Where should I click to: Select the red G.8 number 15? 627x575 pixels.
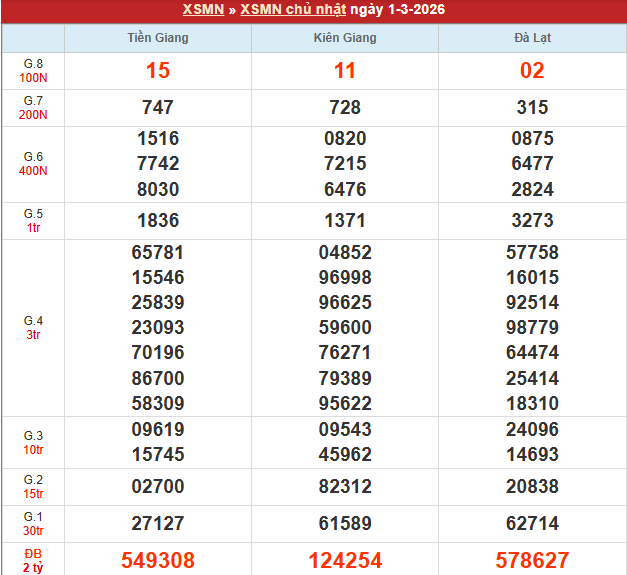tap(158, 71)
